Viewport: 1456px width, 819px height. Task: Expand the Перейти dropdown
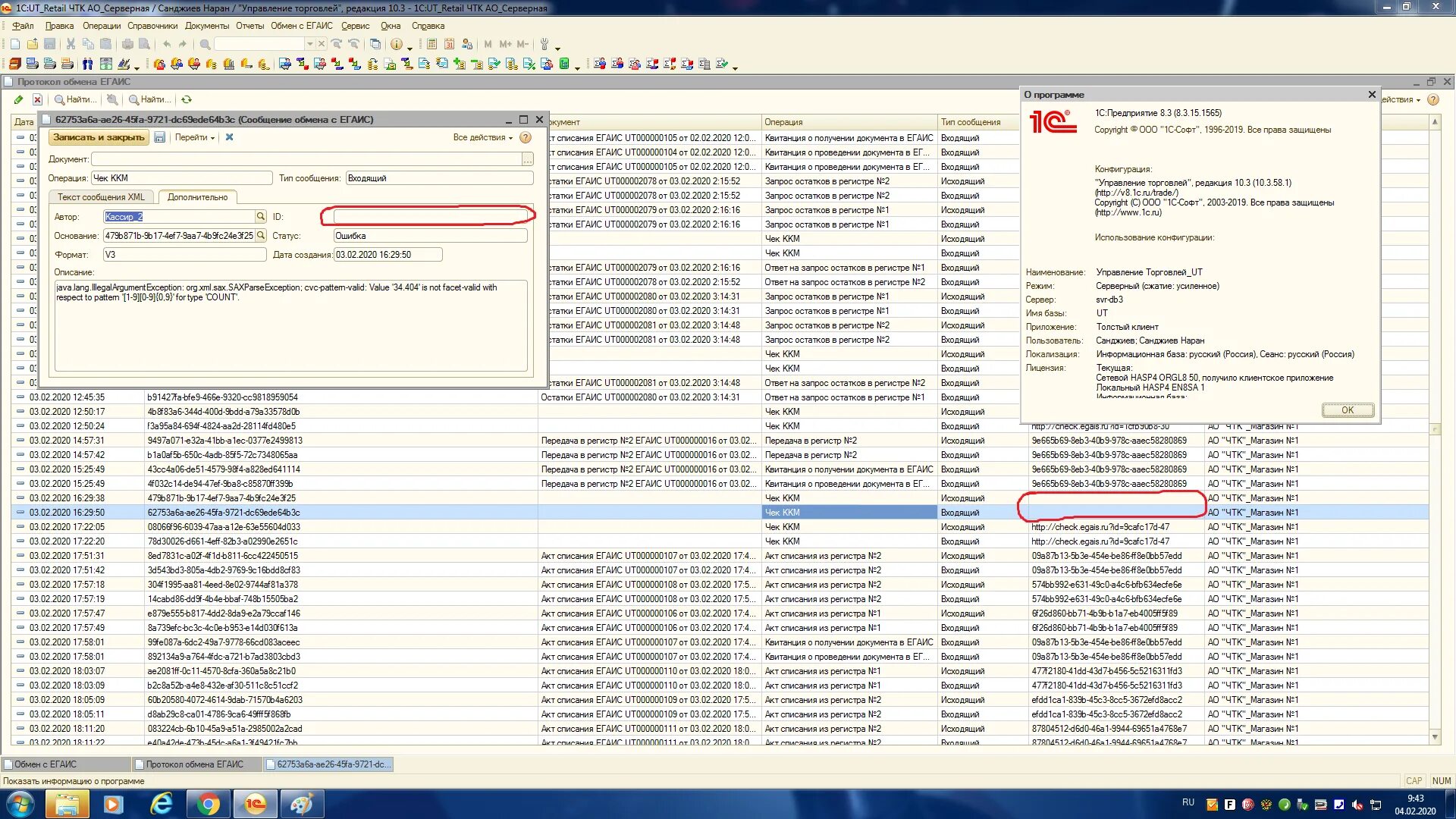point(195,137)
